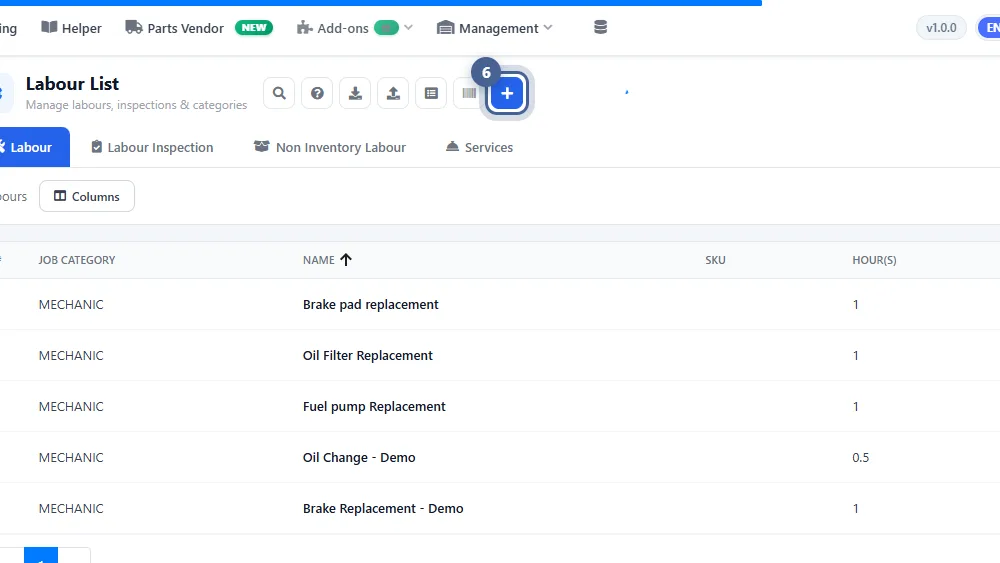Click the Add-ons puzzle icon
The height and width of the screenshot is (563, 1000).
304,28
